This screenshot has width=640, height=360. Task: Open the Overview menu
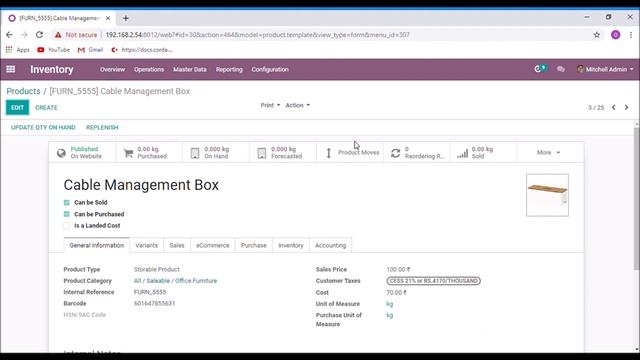[x=112, y=69]
